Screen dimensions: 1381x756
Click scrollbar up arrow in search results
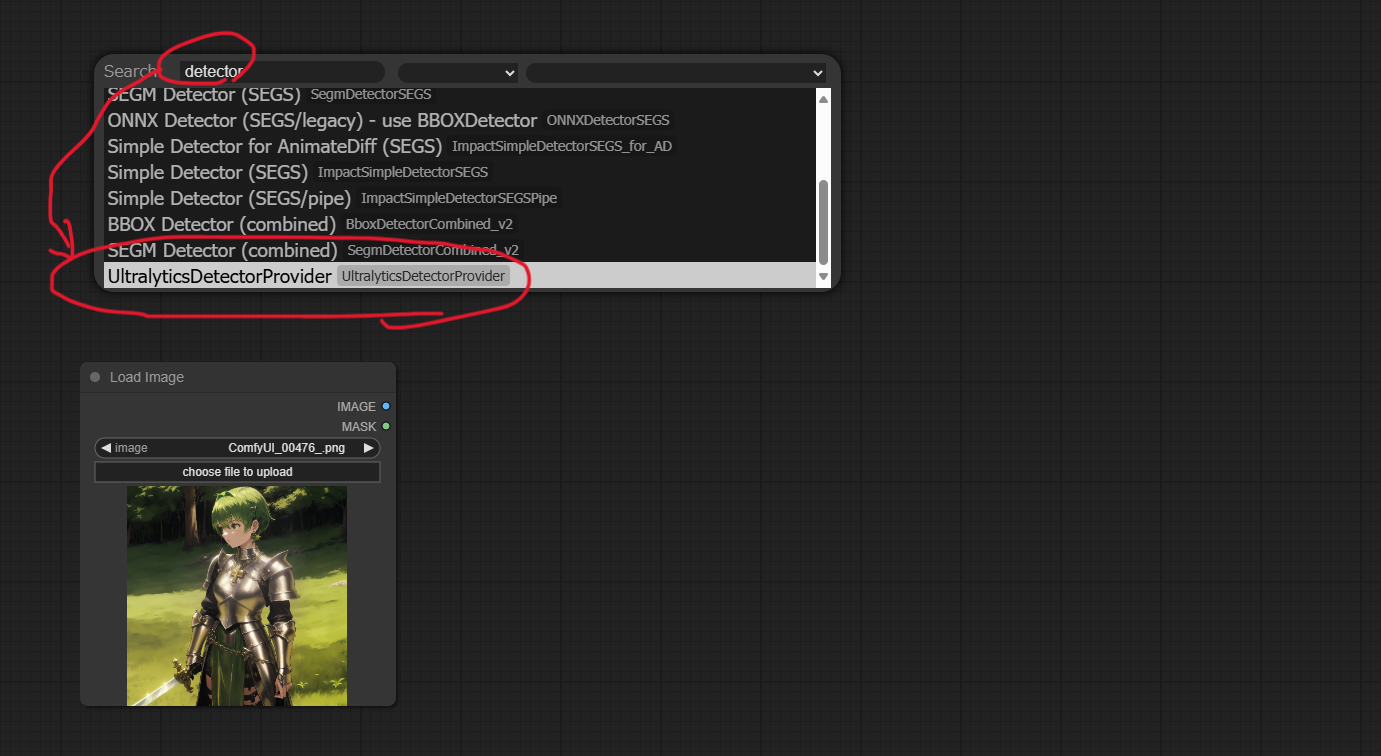[x=824, y=98]
